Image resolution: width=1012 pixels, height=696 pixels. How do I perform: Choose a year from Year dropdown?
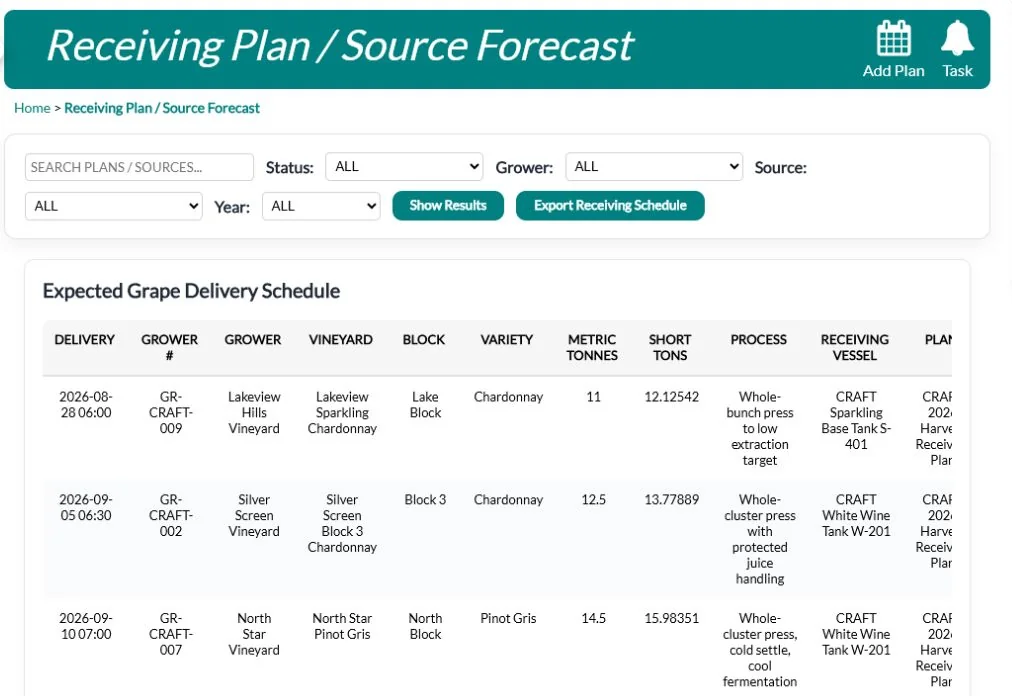click(321, 206)
